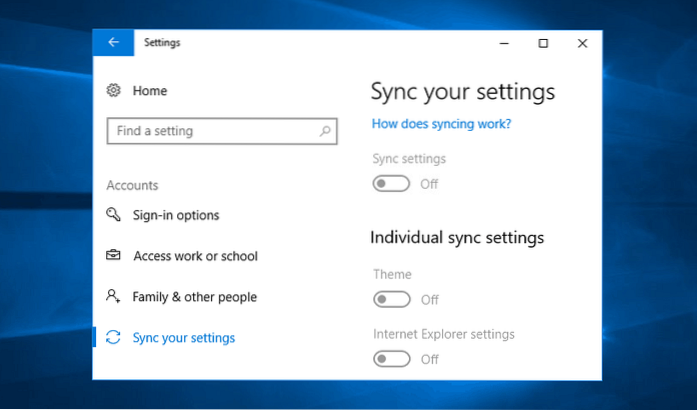Close the Settings window
The width and height of the screenshot is (697, 410).
pos(582,43)
